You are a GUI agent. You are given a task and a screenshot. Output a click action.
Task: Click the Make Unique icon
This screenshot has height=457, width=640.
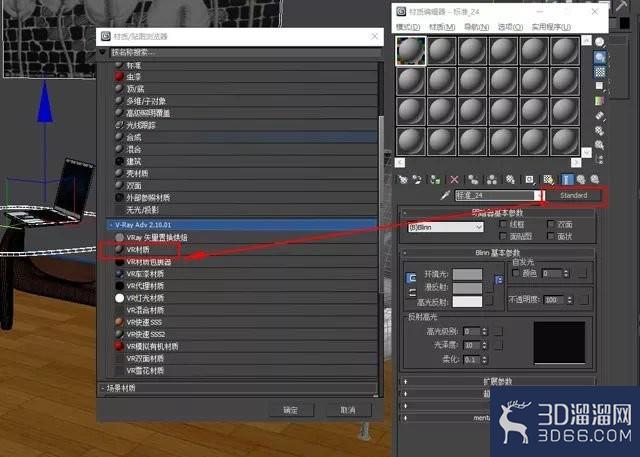492,179
